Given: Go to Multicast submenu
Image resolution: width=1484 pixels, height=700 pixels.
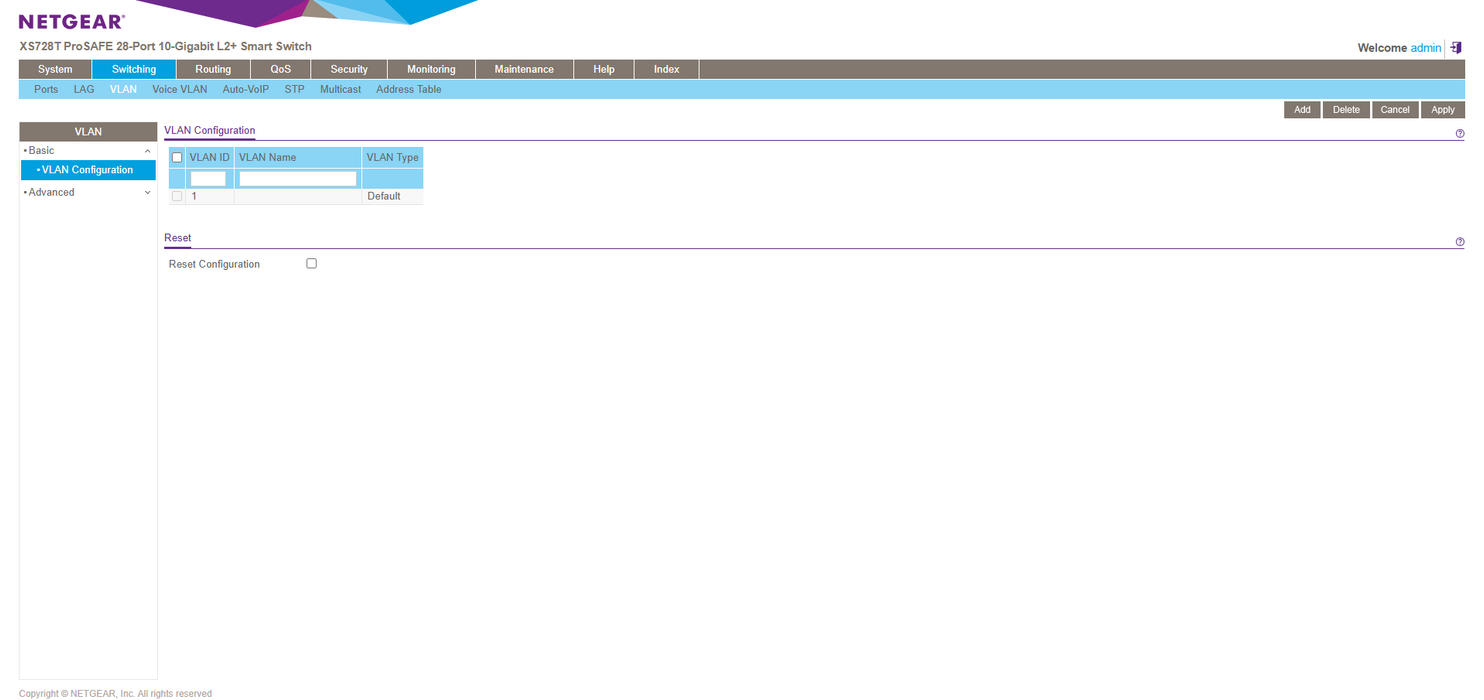Looking at the screenshot, I should [x=340, y=89].
